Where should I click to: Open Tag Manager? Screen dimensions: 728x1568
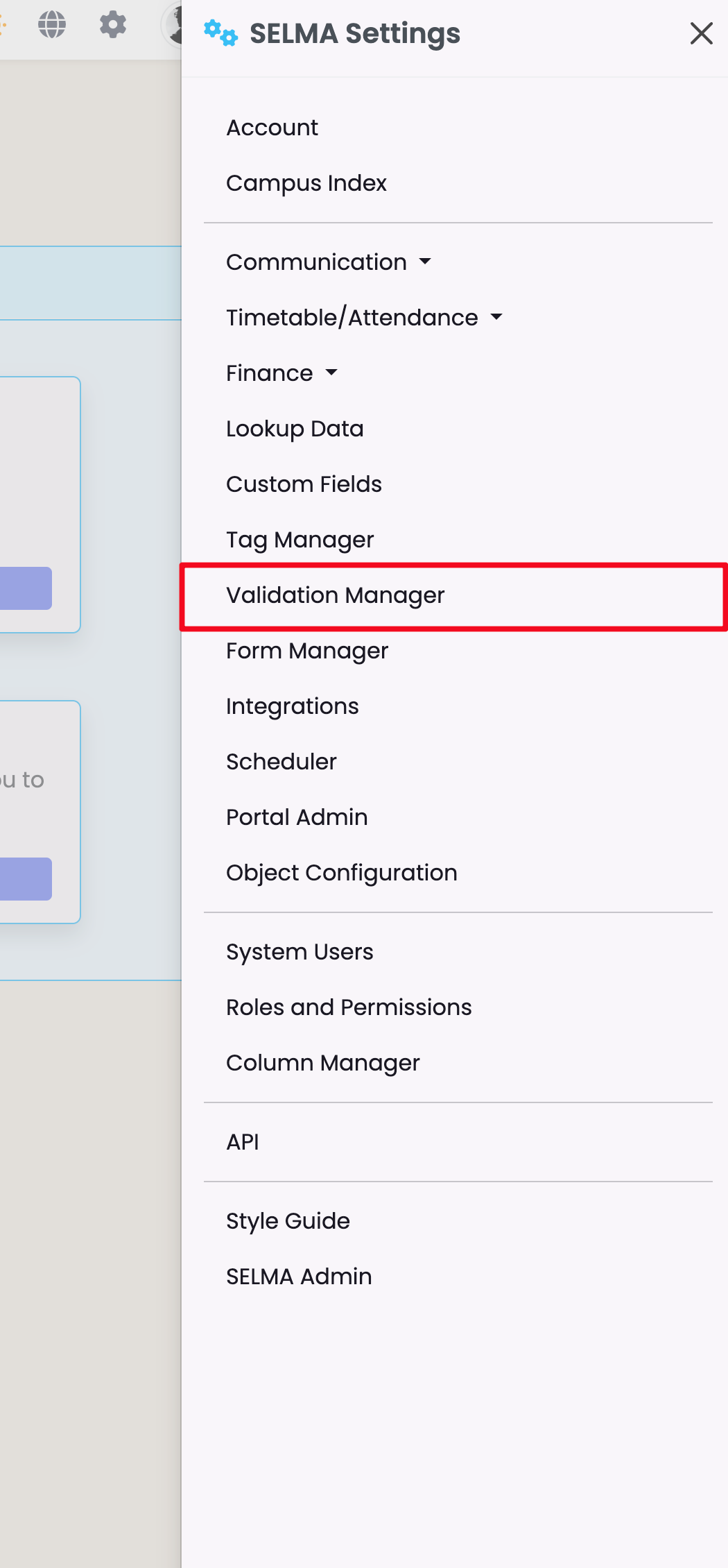coord(300,540)
